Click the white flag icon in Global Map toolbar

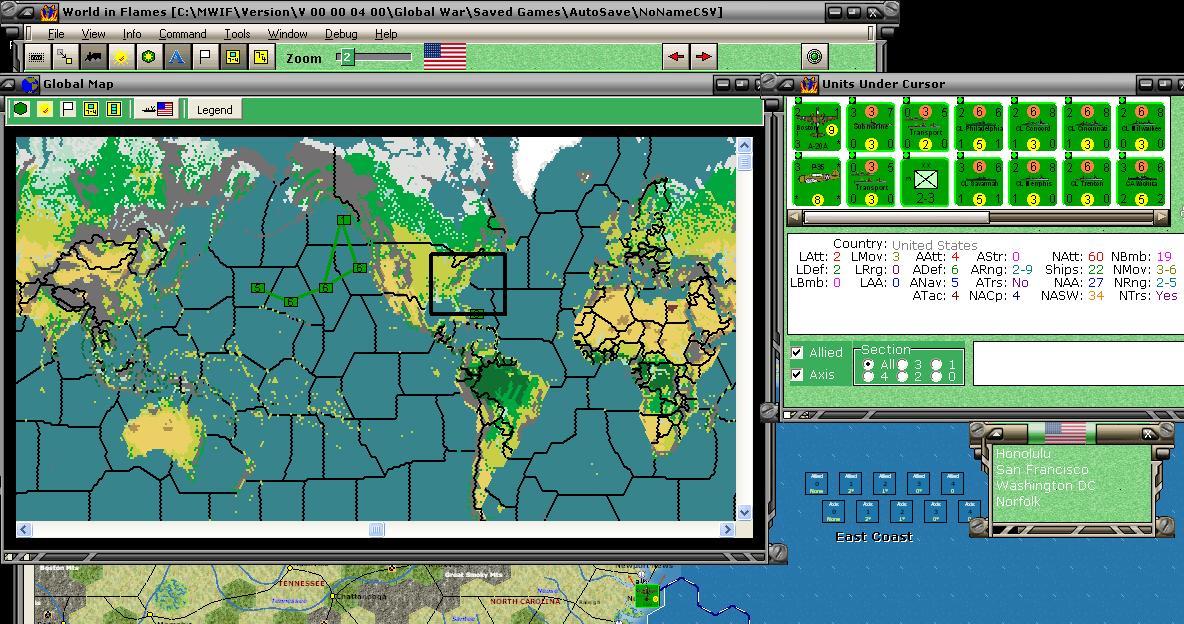68,109
